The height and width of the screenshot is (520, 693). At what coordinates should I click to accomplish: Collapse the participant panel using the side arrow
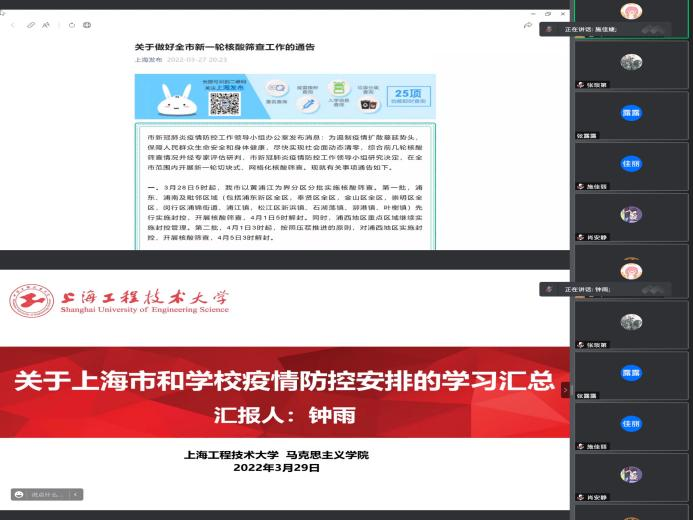click(x=565, y=390)
